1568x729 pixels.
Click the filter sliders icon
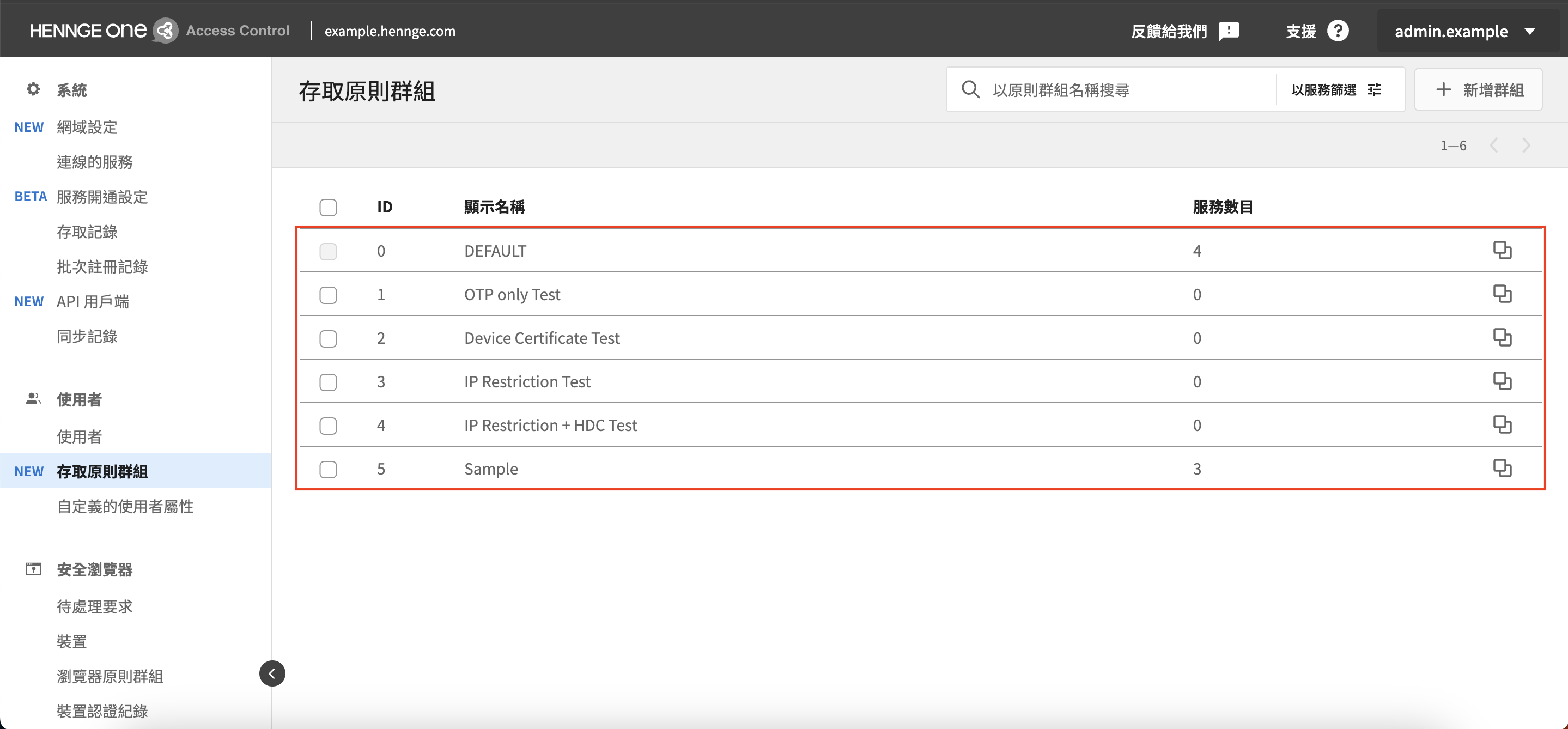pos(1374,89)
